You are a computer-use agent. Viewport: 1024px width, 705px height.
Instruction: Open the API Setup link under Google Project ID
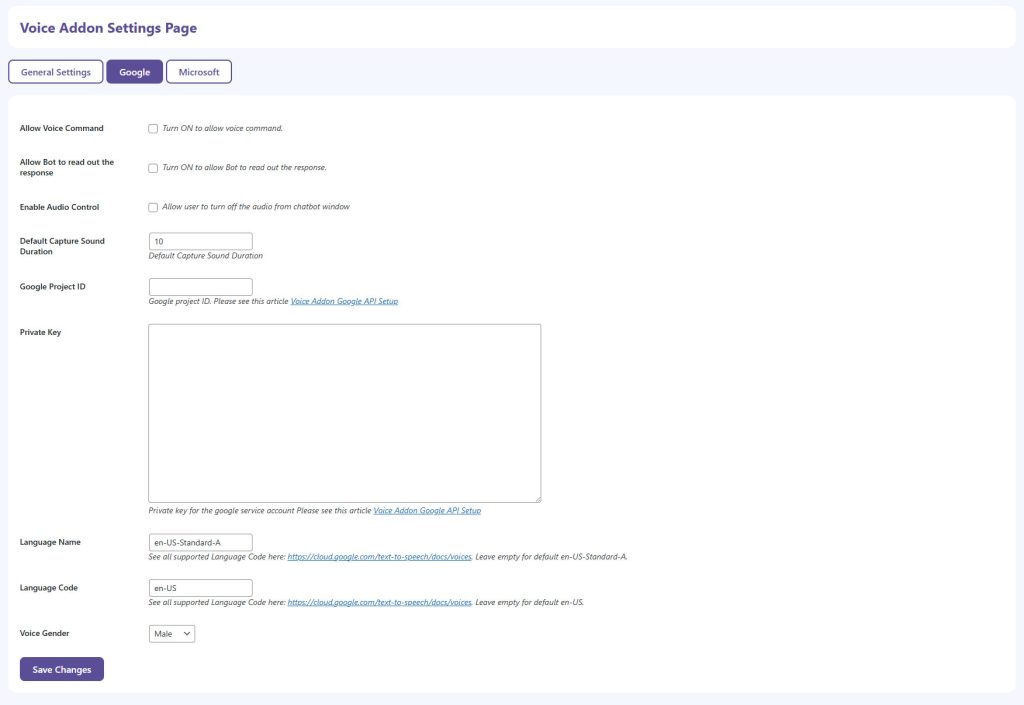click(344, 301)
